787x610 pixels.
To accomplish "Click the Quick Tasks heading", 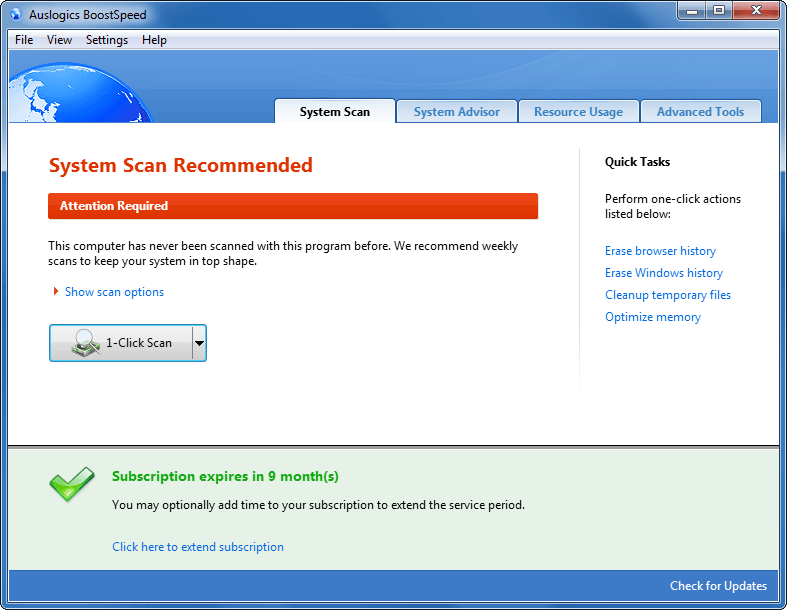I will (x=637, y=162).
